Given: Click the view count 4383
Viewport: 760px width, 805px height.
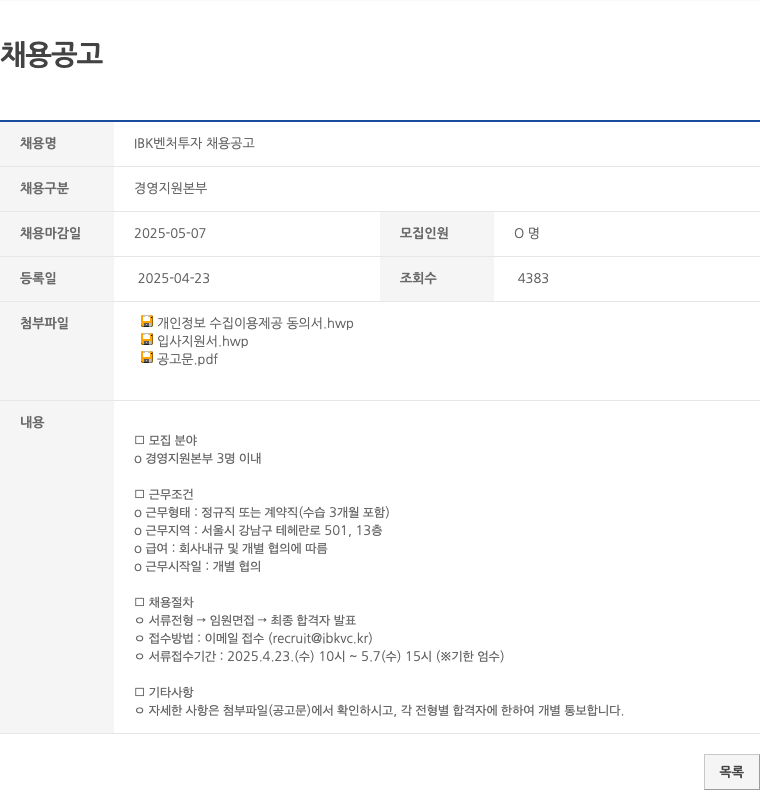Looking at the screenshot, I should click(x=533, y=278).
